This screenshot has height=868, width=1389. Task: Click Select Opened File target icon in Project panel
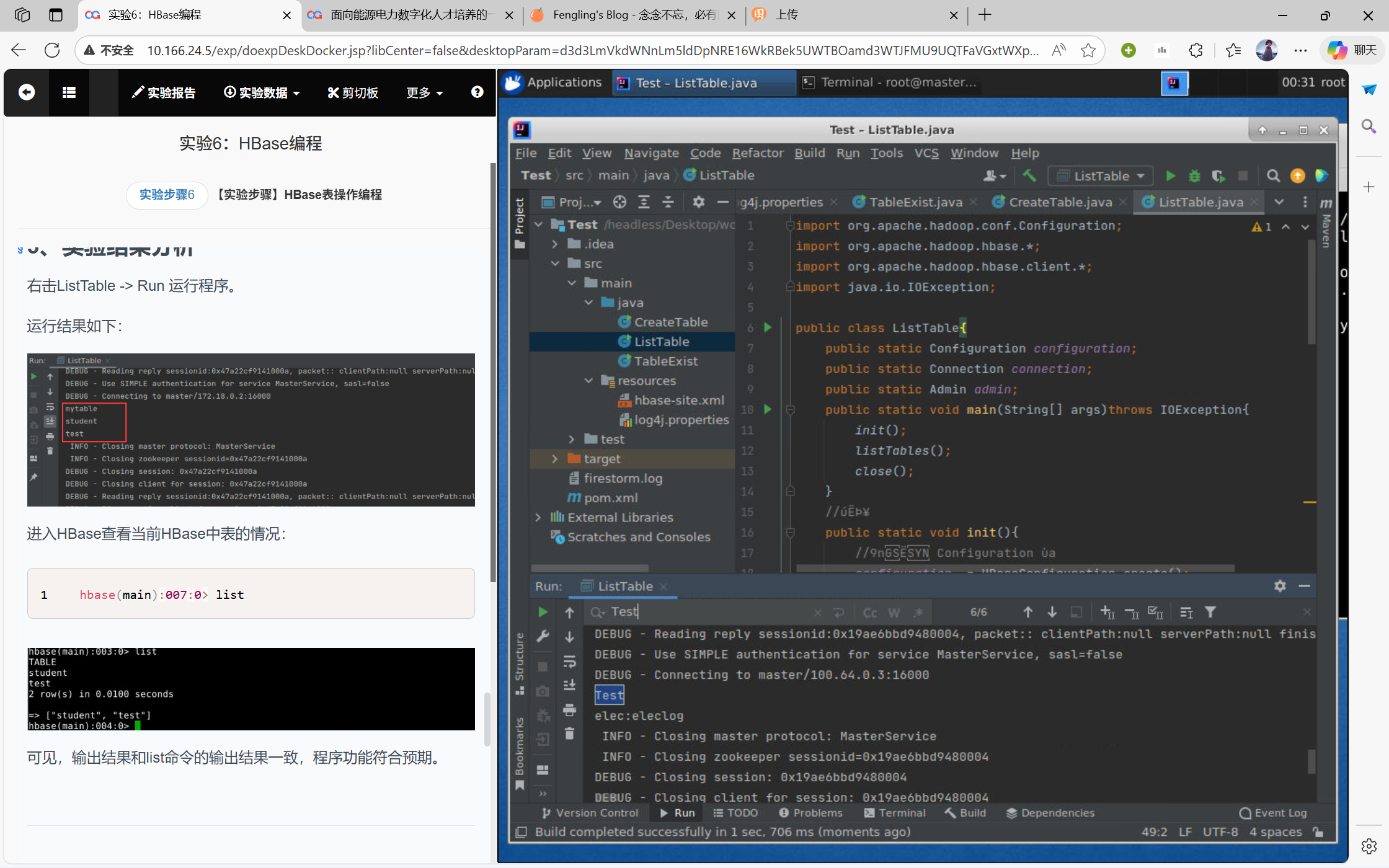(x=619, y=202)
